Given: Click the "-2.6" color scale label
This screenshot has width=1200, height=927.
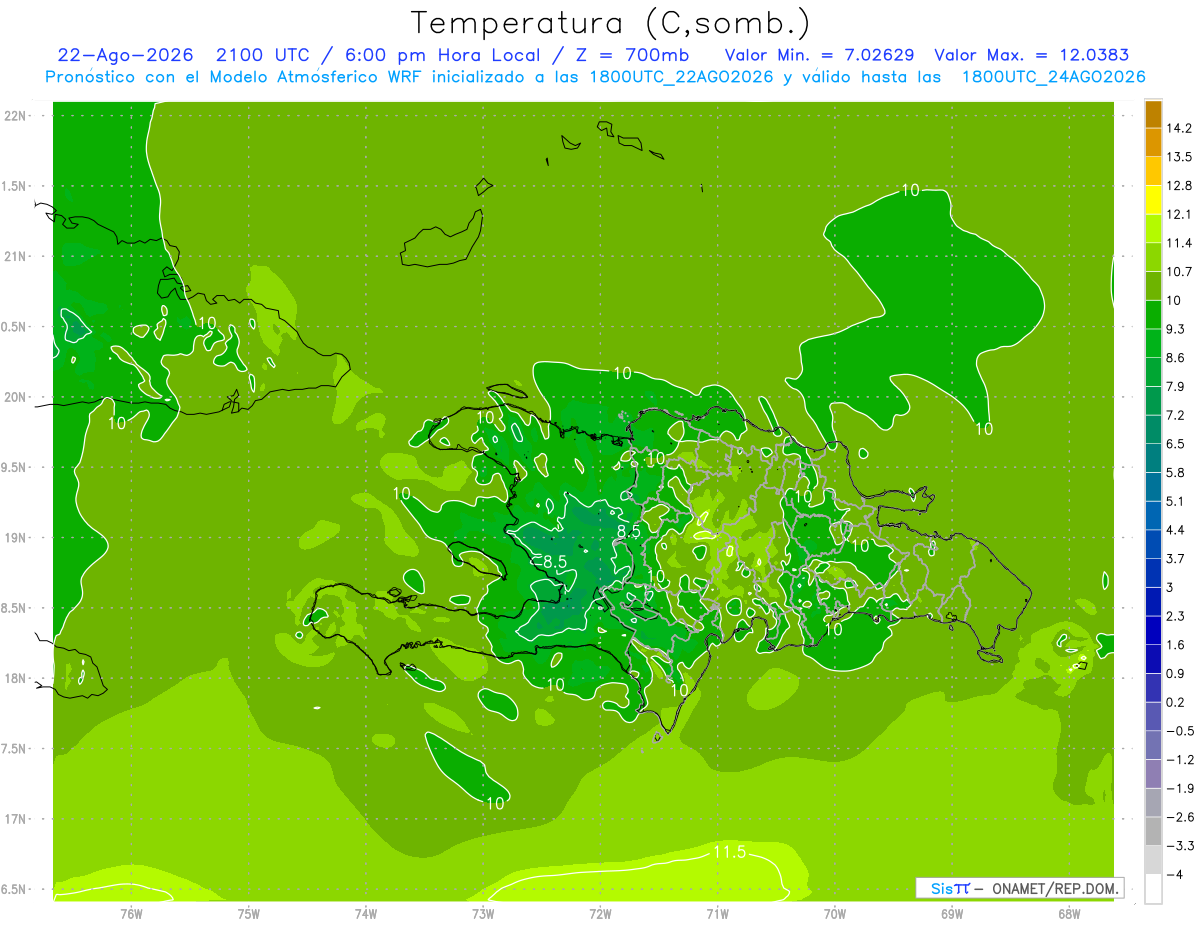Looking at the screenshot, I should click(1180, 817).
